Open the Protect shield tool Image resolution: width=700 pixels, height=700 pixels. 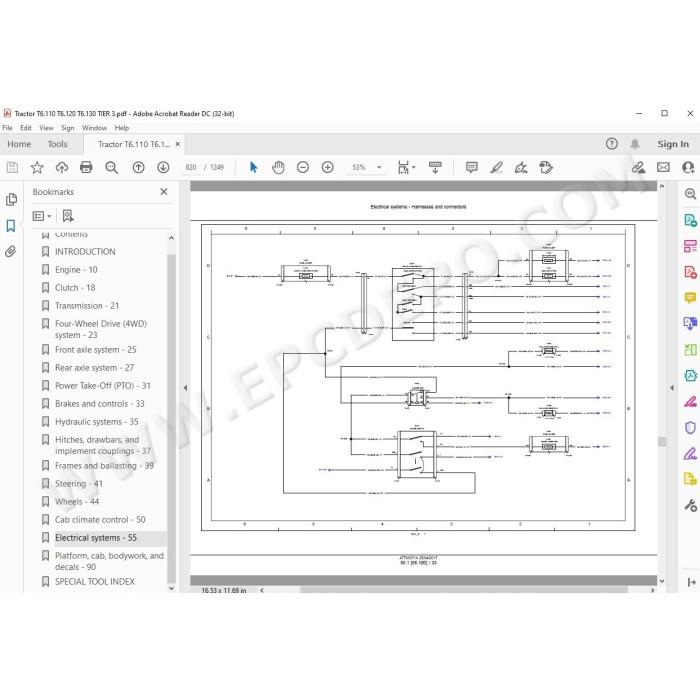(x=690, y=428)
